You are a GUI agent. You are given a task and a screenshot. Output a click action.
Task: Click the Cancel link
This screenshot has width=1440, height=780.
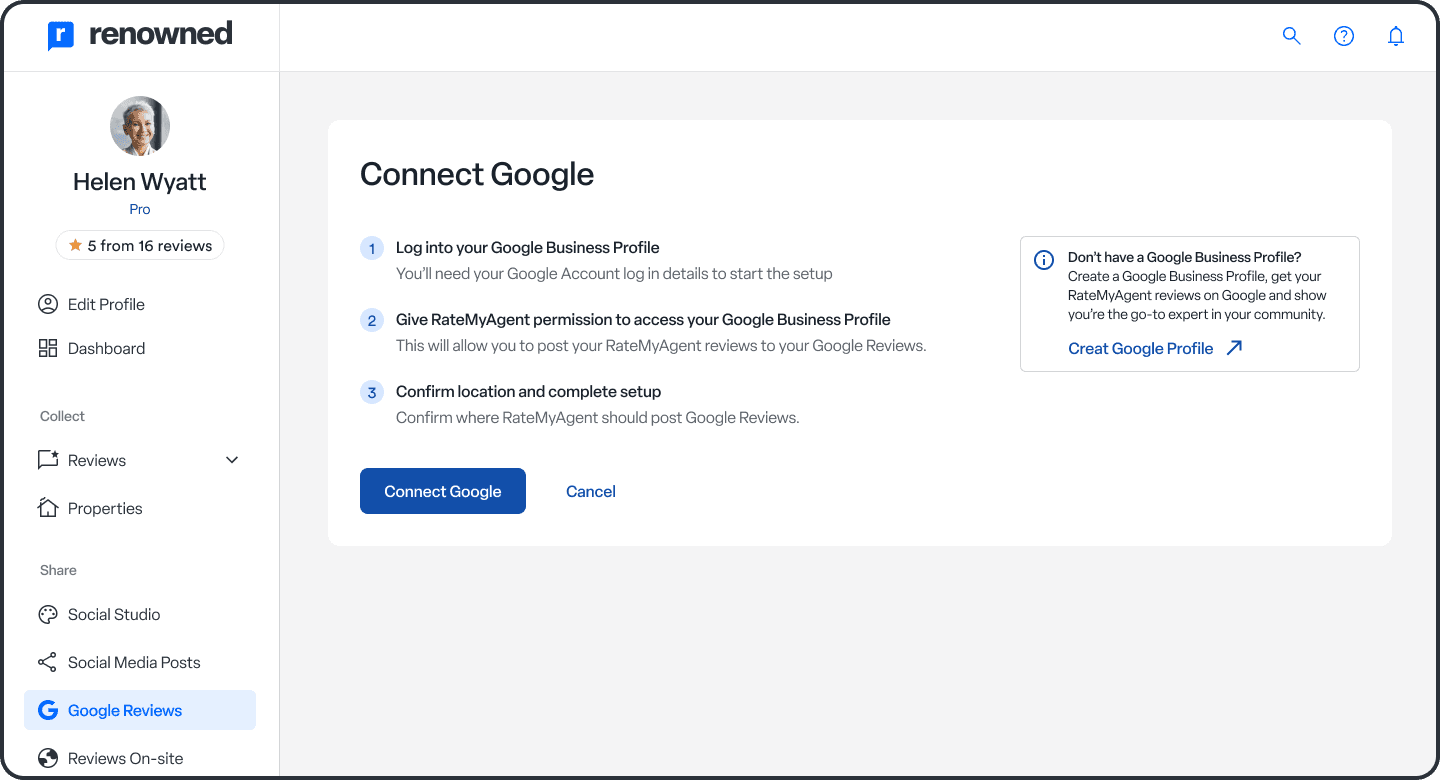tap(591, 491)
